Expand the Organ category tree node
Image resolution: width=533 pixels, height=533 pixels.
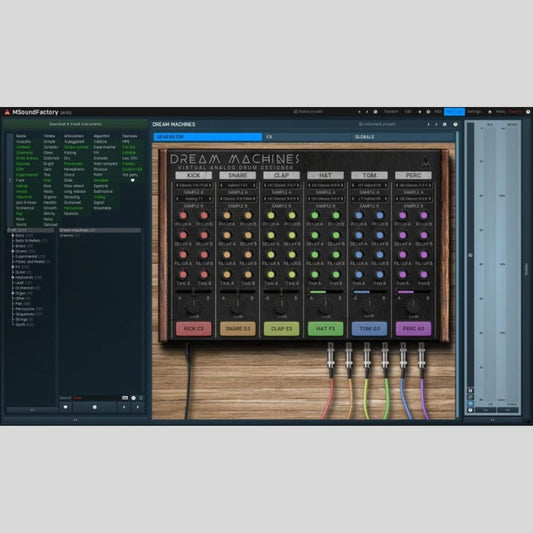[x=13, y=293]
